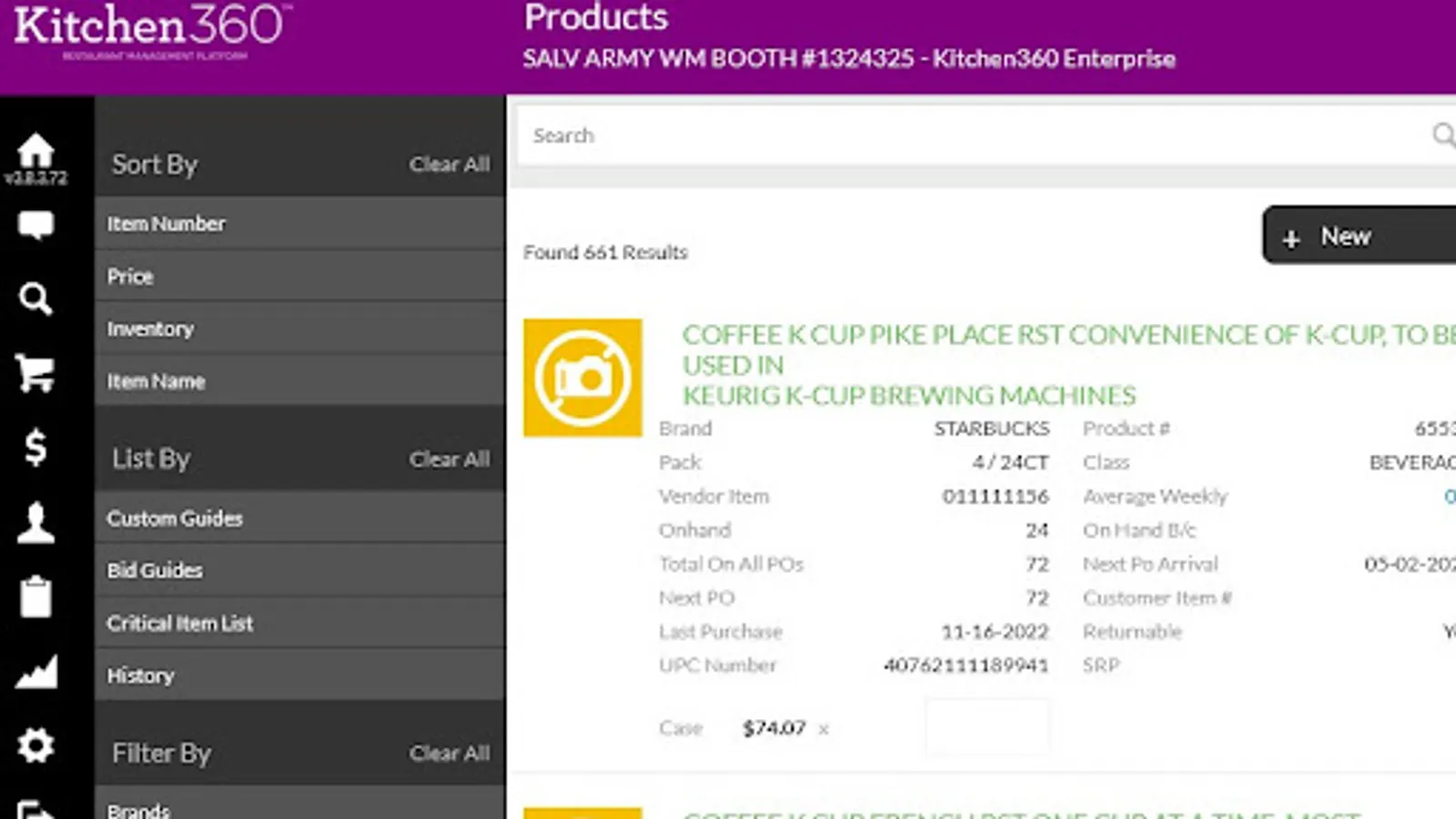
Task: Click the case quantity input box
Action: [987, 727]
